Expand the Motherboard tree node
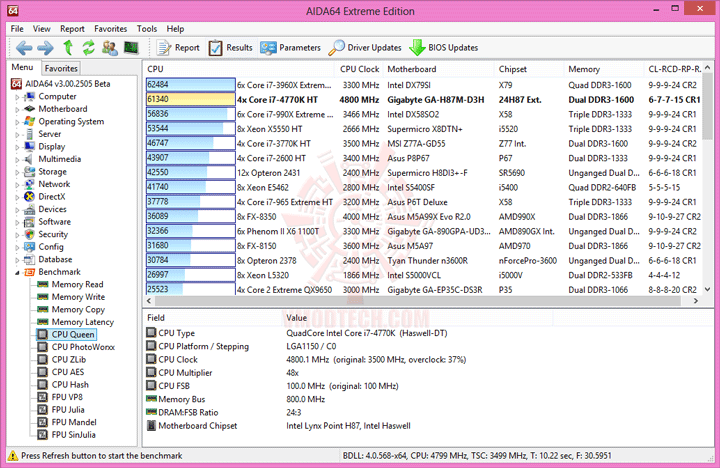 (x=17, y=109)
